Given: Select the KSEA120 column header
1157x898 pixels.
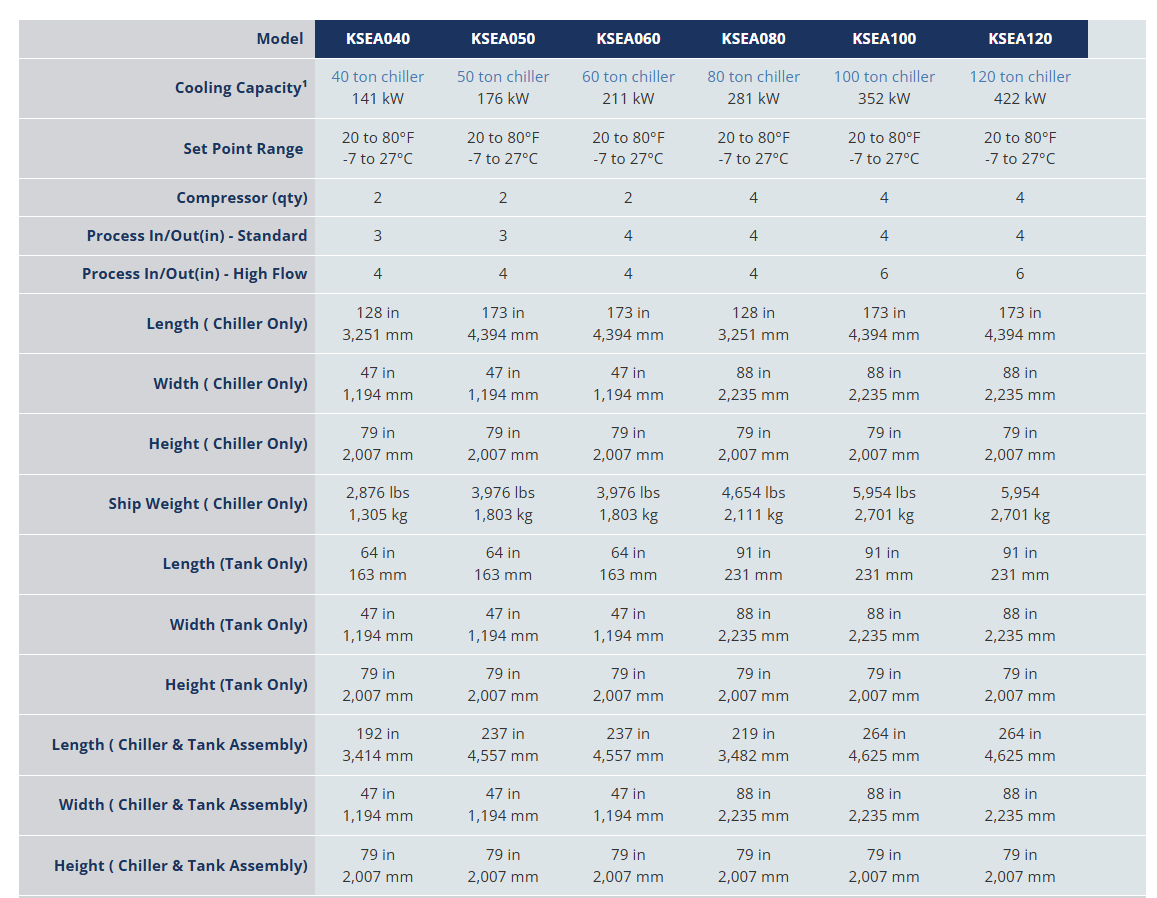Looking at the screenshot, I should [x=1019, y=39].
